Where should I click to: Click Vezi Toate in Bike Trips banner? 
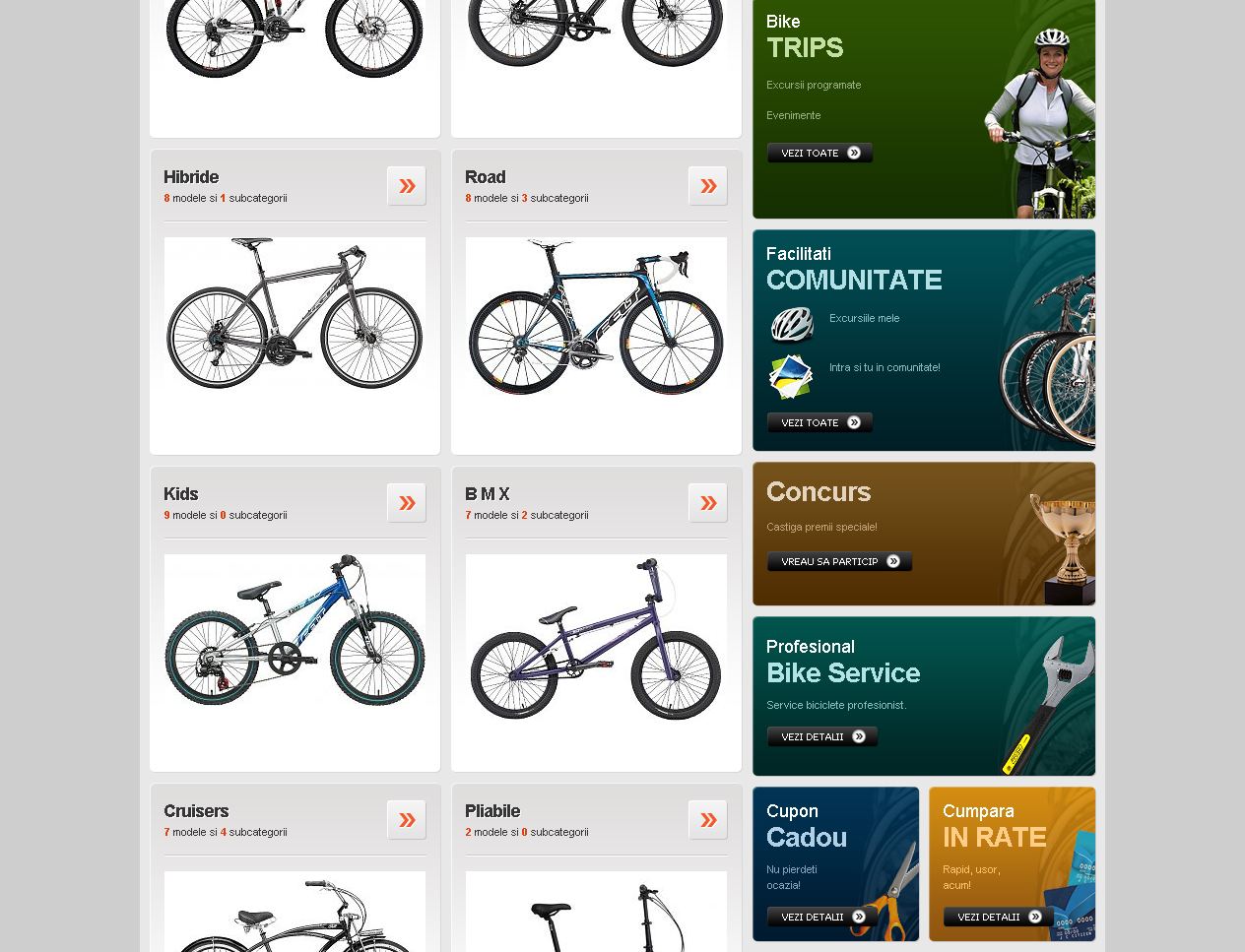click(819, 153)
